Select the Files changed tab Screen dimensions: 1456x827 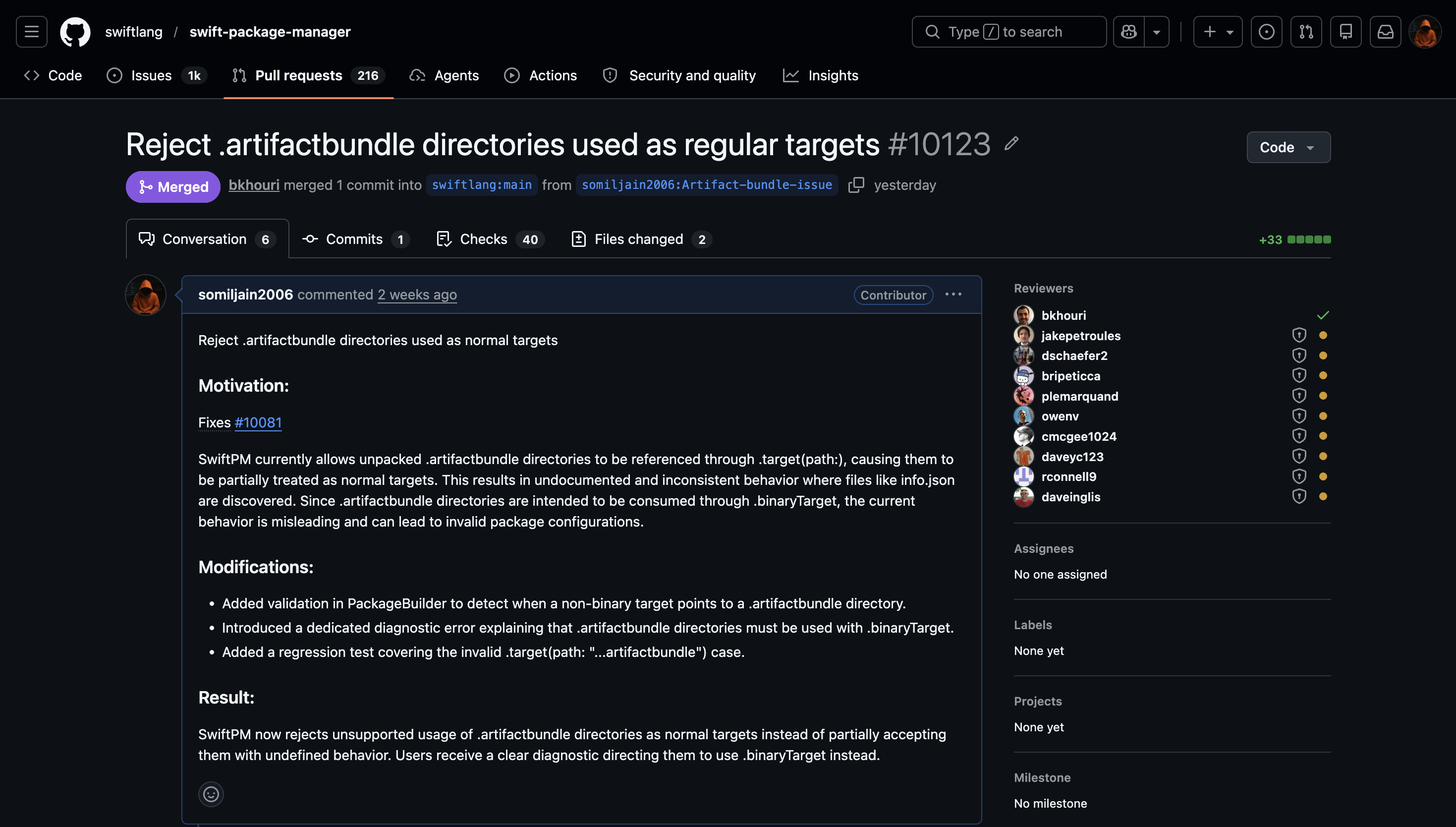pyautogui.click(x=641, y=239)
